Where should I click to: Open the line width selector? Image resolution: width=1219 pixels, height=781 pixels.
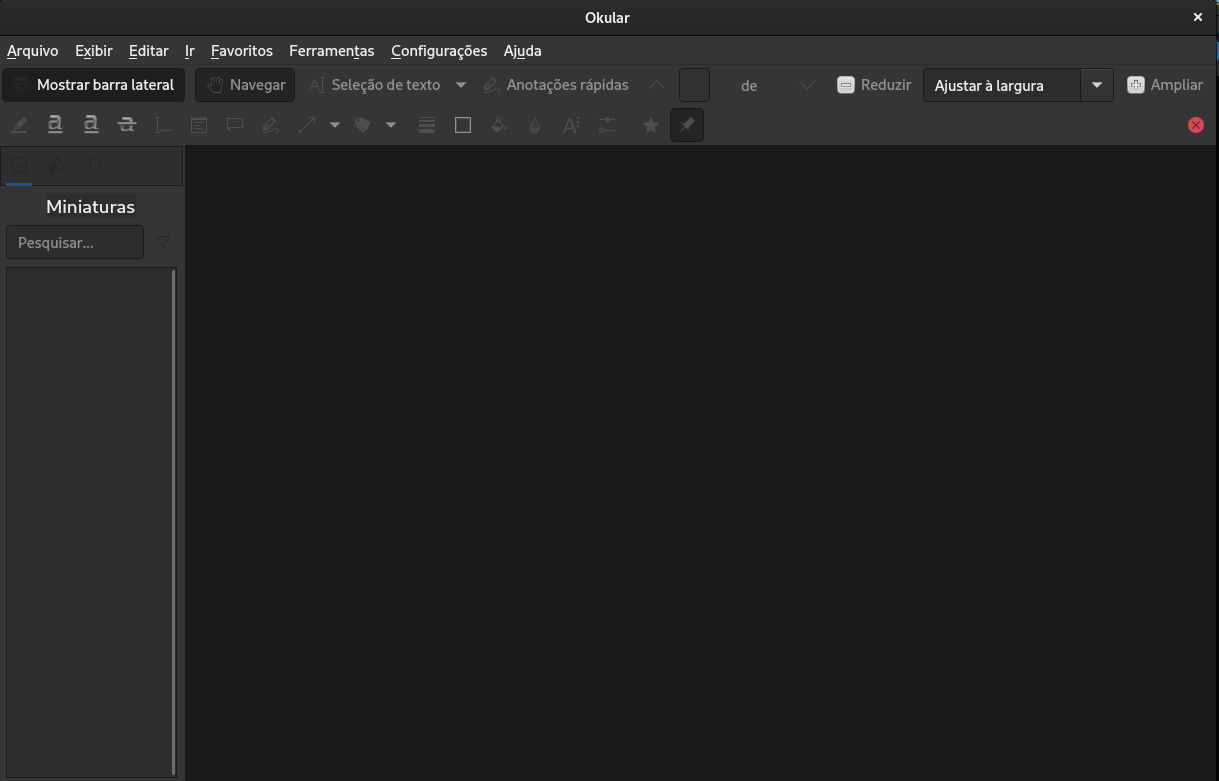pos(427,125)
